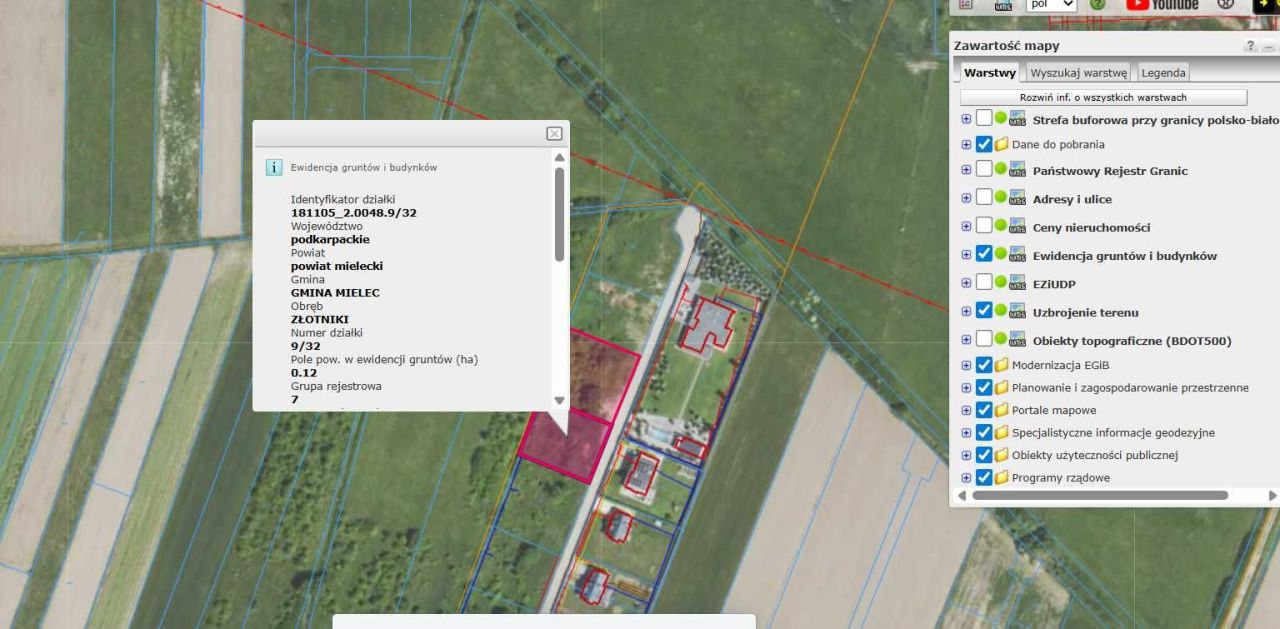Open the Wyszukaj warstwę tab
The height and width of the screenshot is (629, 1280).
point(1079,73)
